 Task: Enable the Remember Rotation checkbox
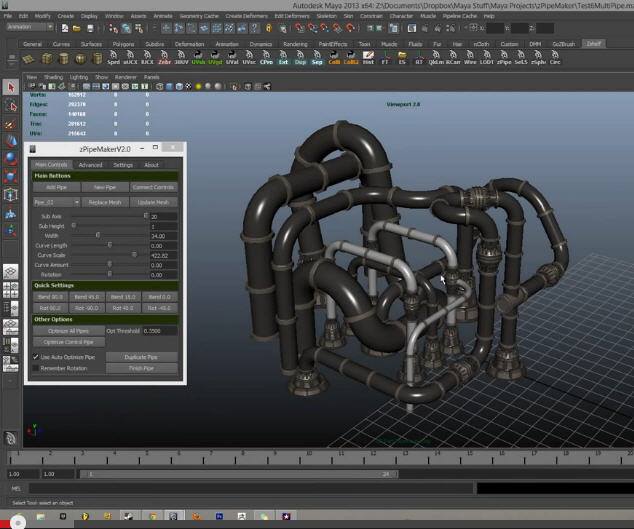35,368
